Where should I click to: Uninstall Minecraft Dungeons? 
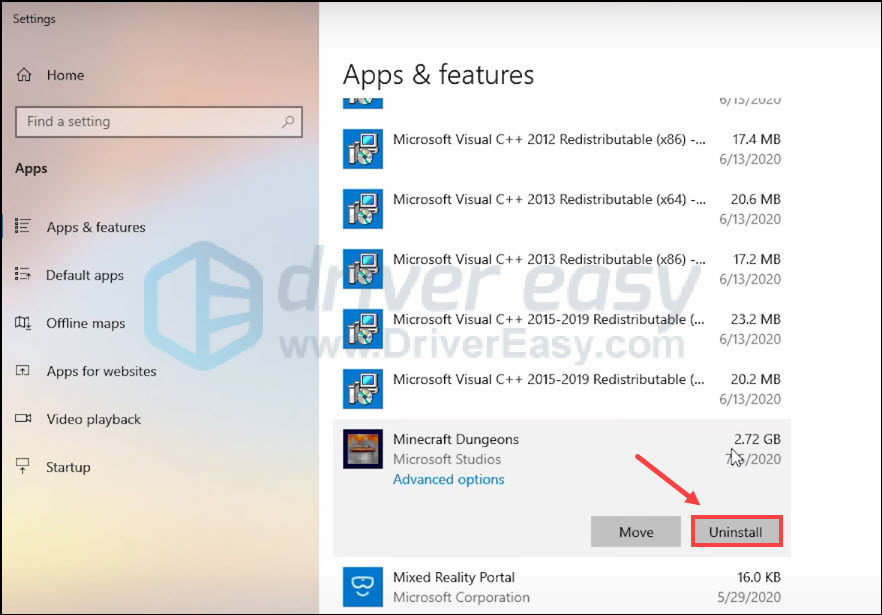tap(737, 531)
